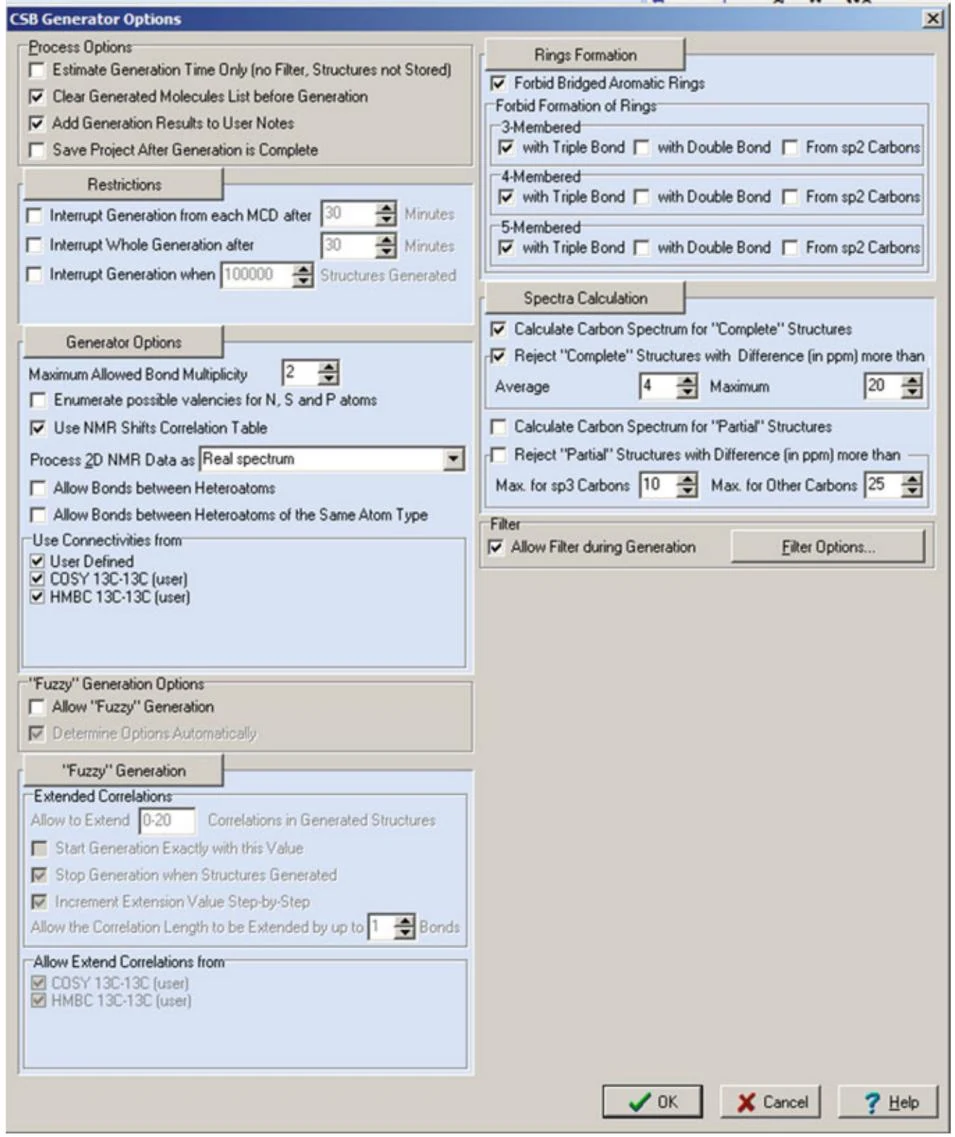955x1137 pixels.
Task: Decrease Max. for Other Carbons value
Action: pyautogui.click(x=911, y=491)
